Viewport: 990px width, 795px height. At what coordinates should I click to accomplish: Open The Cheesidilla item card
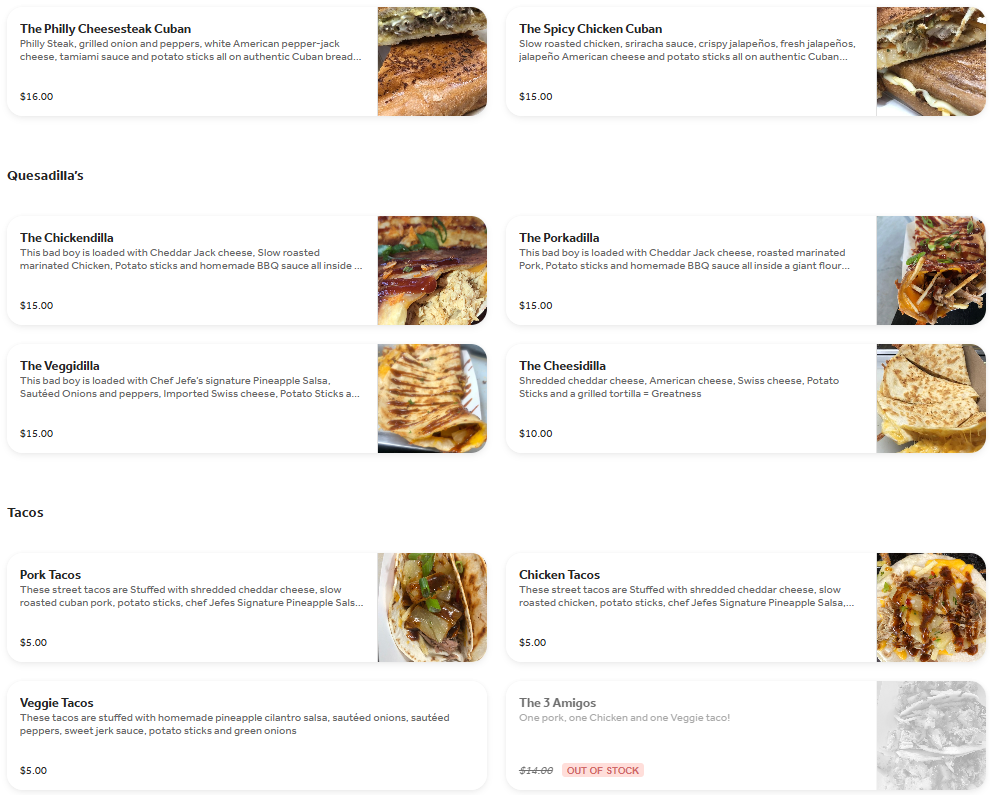(x=746, y=398)
